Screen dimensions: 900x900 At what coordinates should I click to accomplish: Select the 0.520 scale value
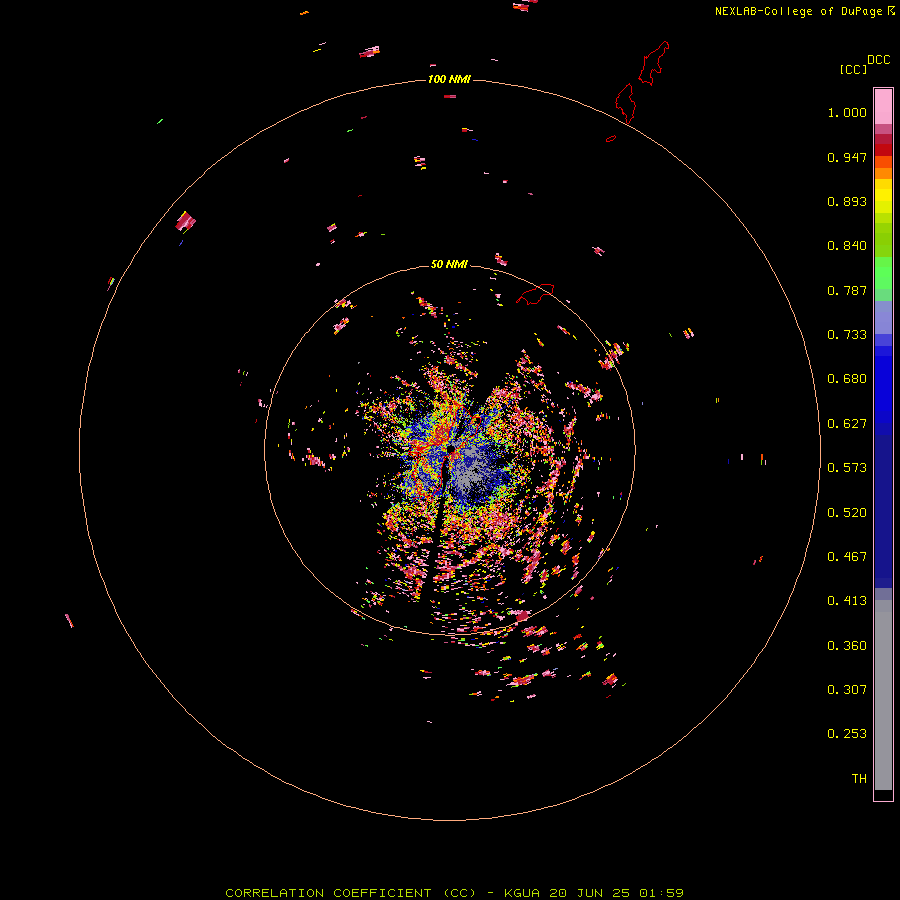(x=847, y=513)
